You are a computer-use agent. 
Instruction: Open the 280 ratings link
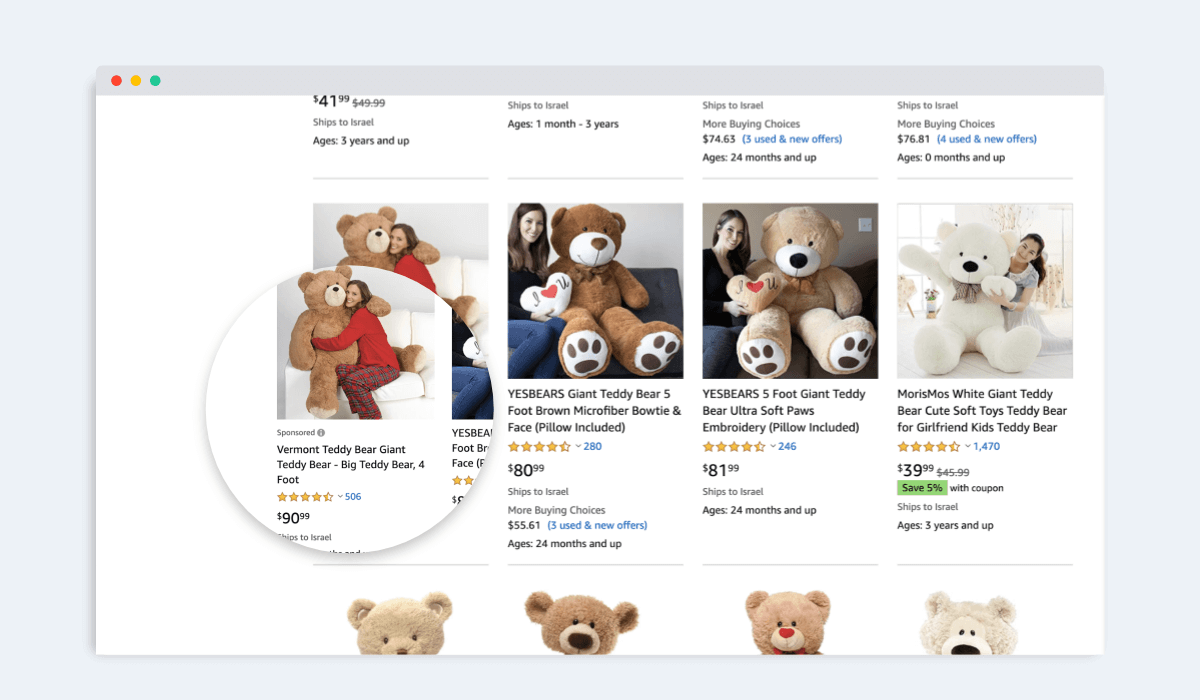(x=592, y=446)
